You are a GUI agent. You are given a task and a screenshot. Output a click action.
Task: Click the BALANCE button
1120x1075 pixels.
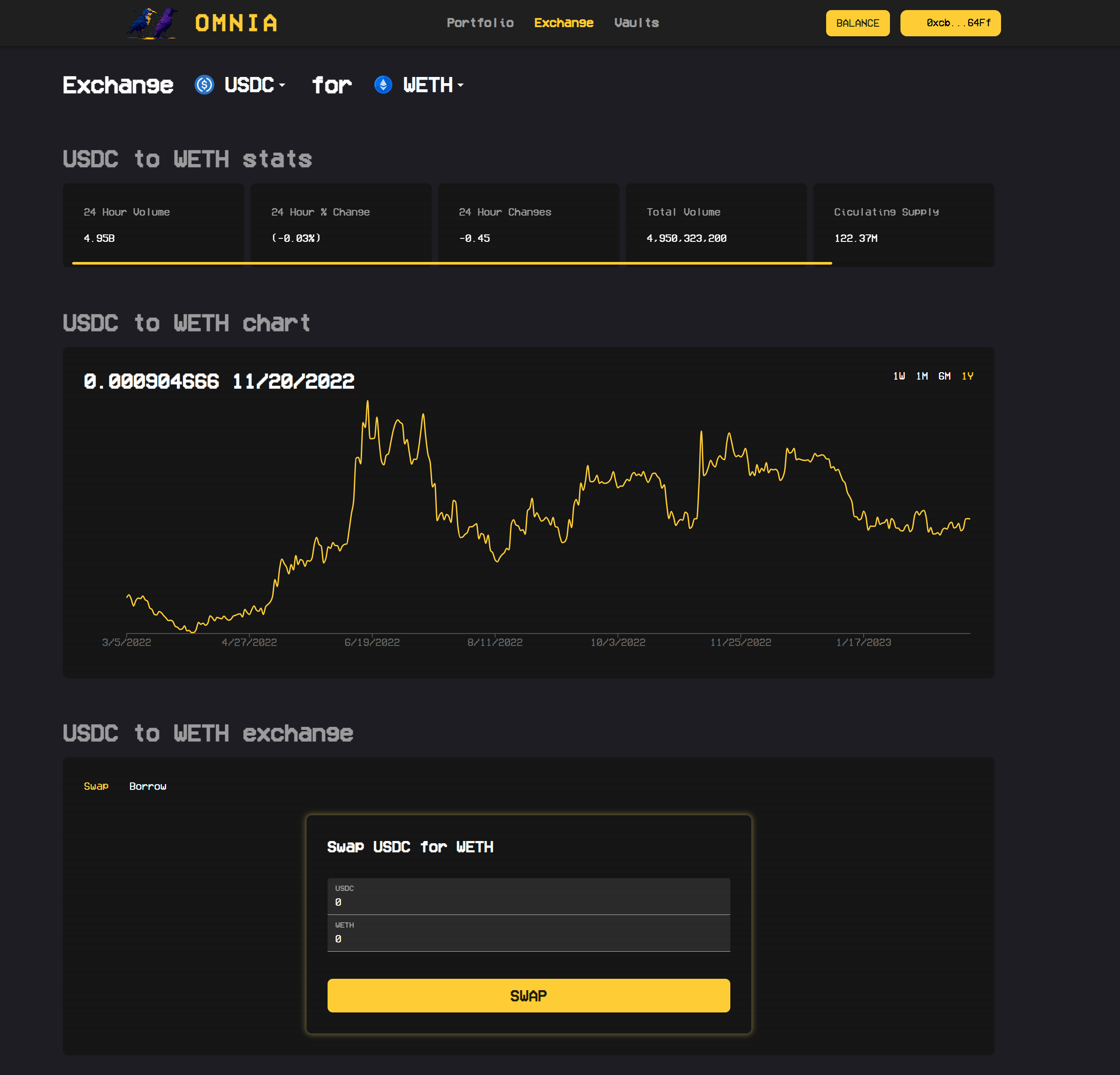pos(857,23)
